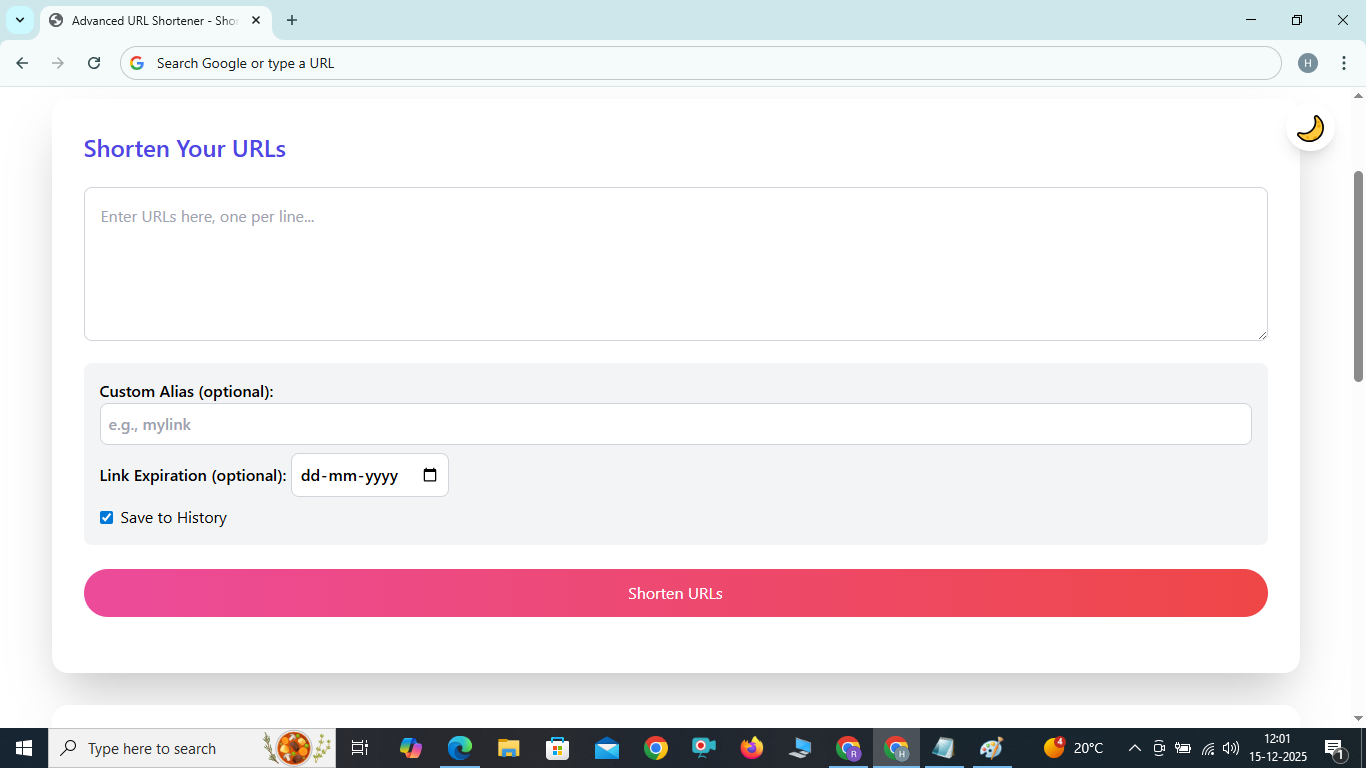Viewport: 1366px width, 768px height.
Task: Launch Firefox from the taskbar
Action: click(x=751, y=747)
